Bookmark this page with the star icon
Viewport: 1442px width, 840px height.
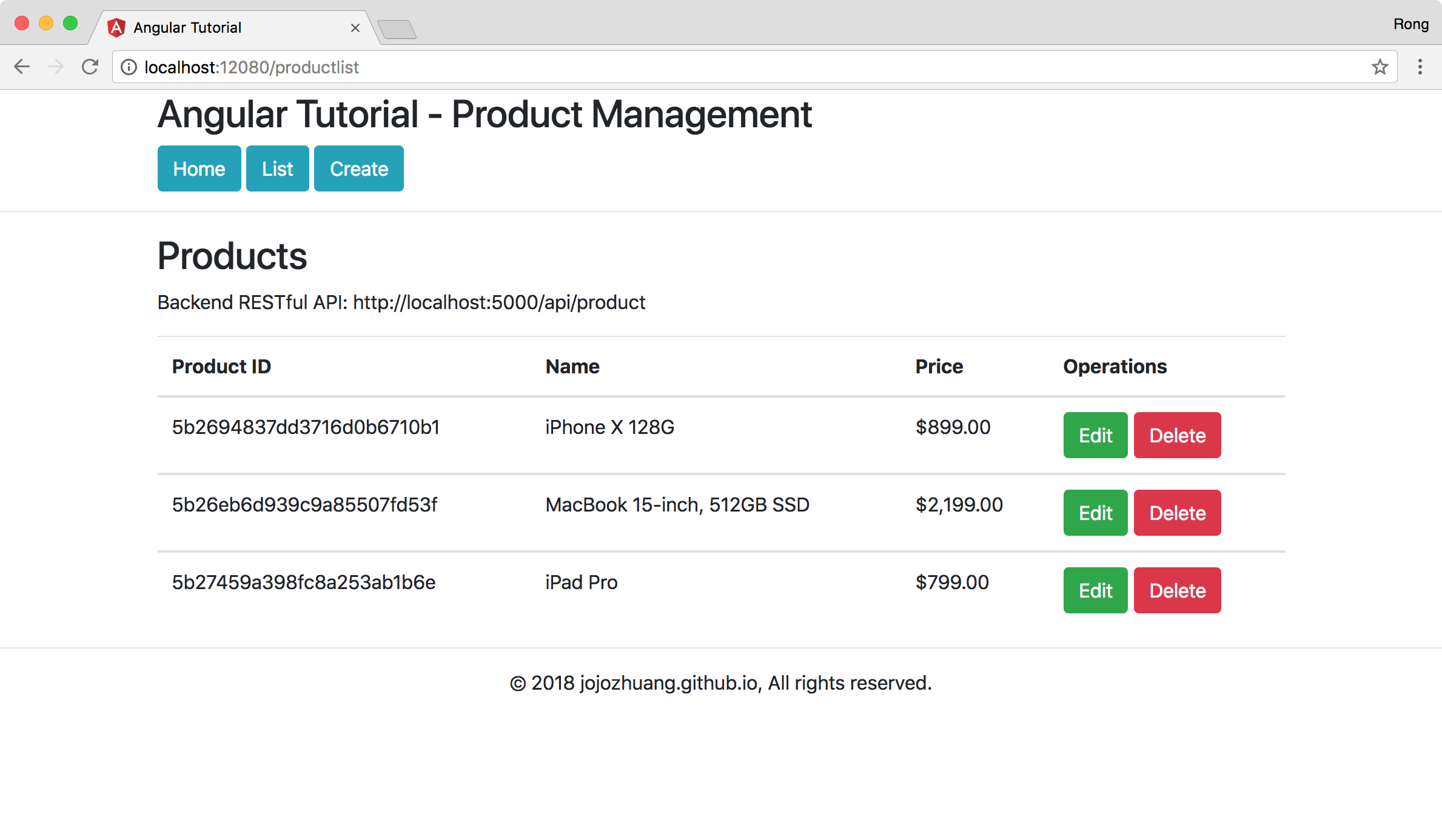tap(1380, 67)
